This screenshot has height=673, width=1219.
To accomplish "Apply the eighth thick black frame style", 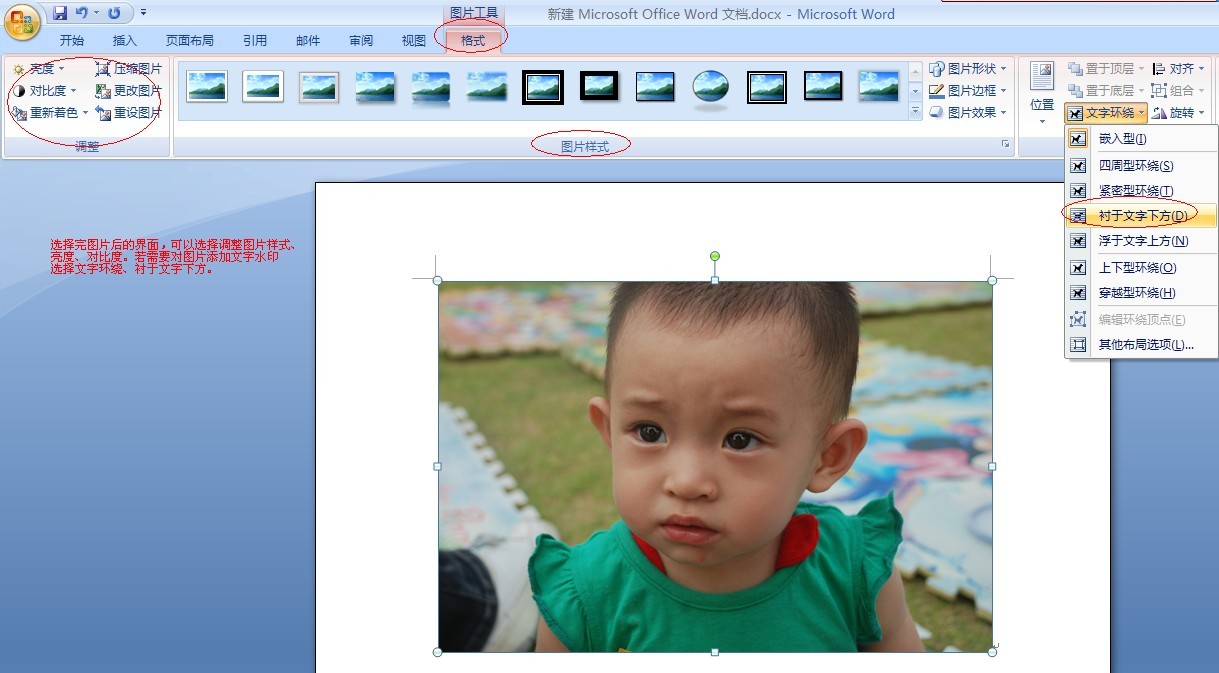I will [x=599, y=87].
